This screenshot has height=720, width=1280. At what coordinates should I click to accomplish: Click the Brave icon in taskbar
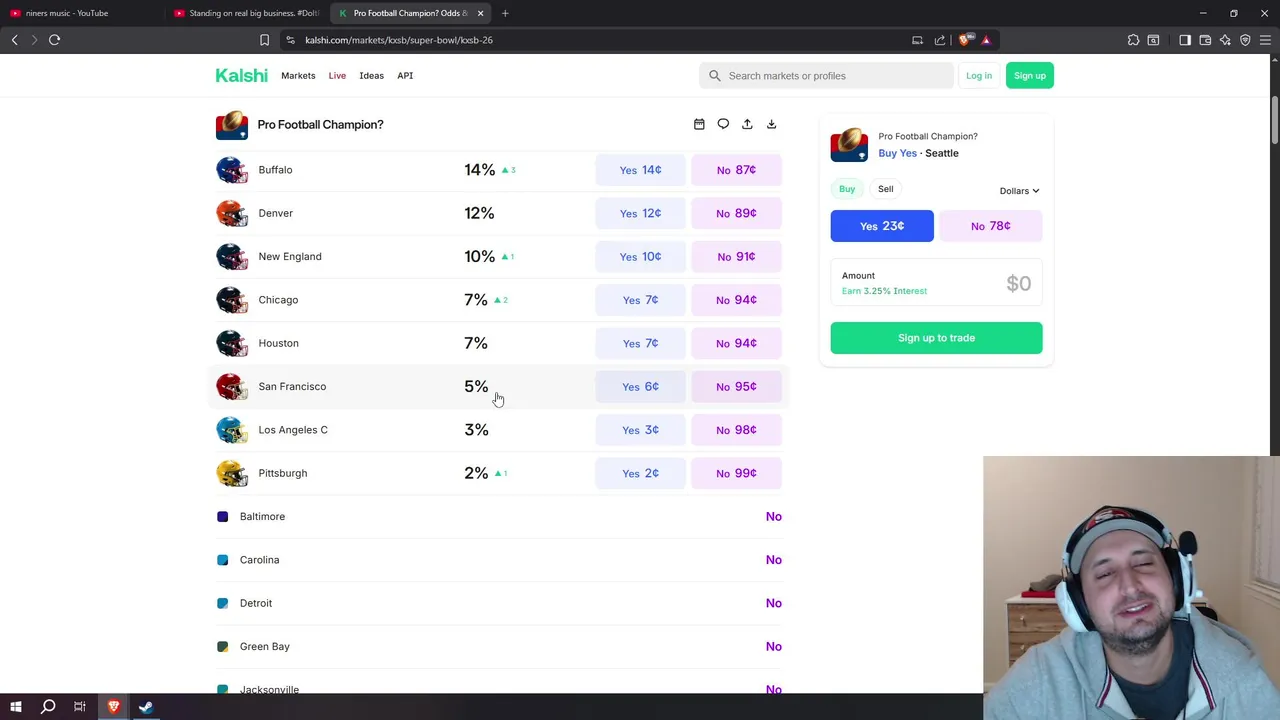[x=113, y=707]
